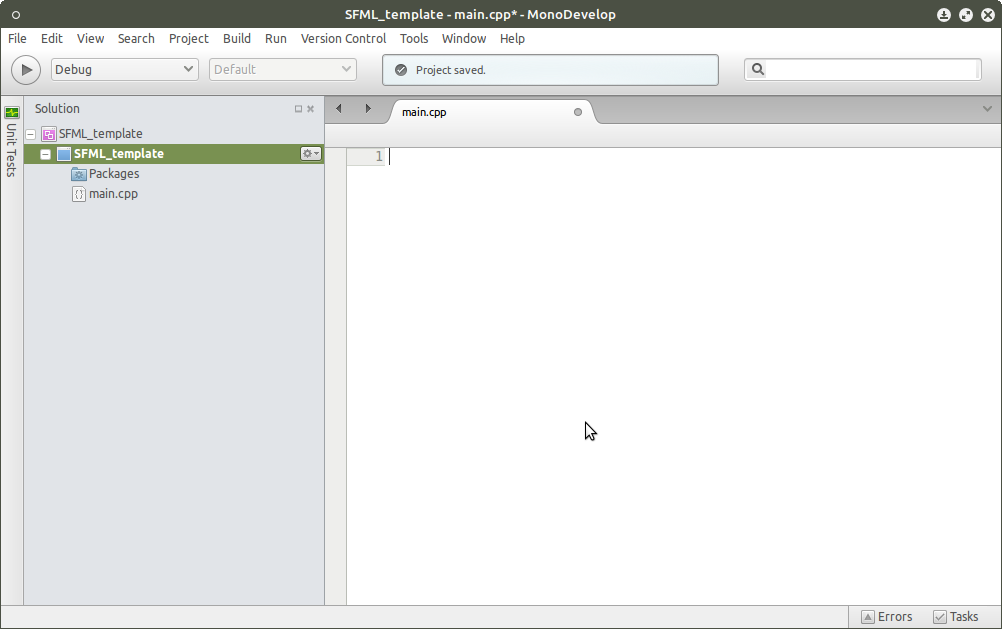Collapse the SFML_template solution node
This screenshot has height=629, width=1002.
click(x=30, y=133)
